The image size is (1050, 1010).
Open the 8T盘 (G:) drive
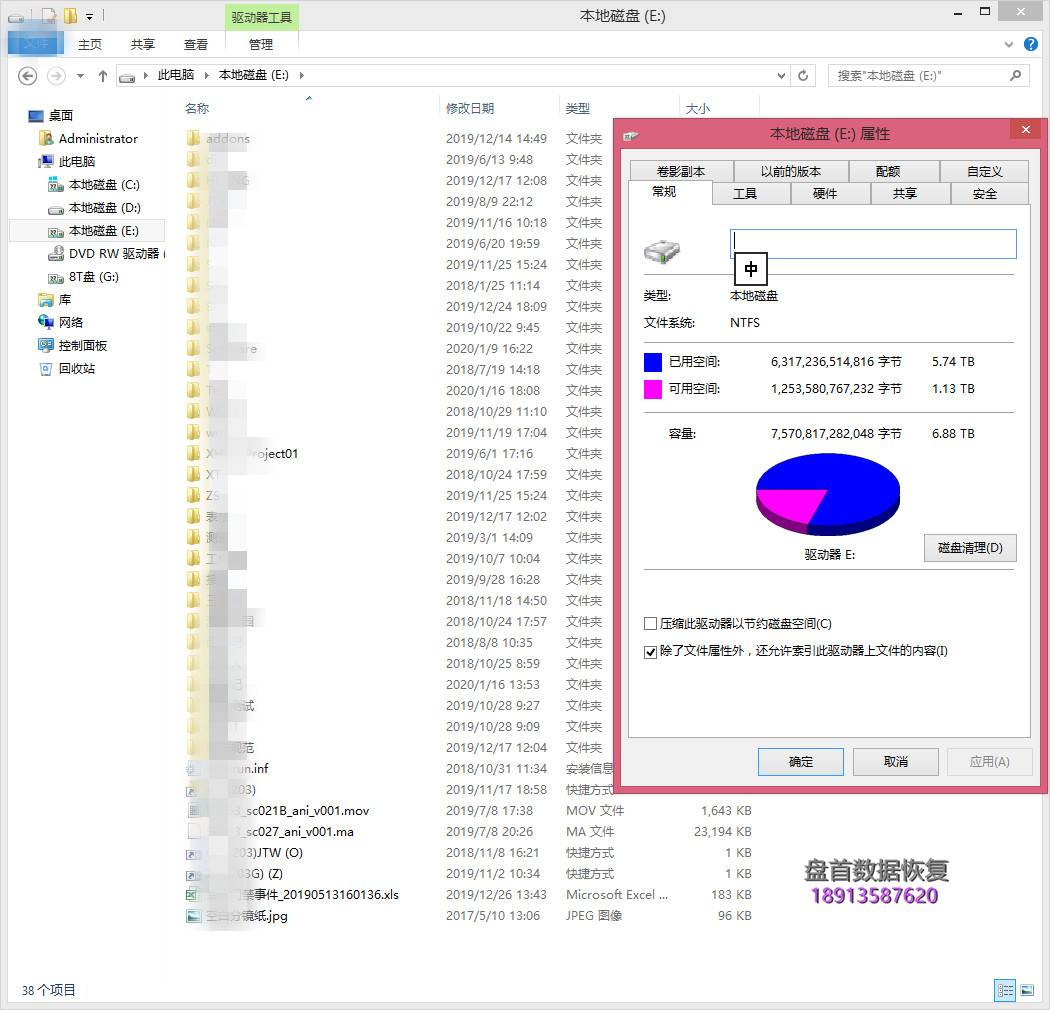click(x=93, y=277)
